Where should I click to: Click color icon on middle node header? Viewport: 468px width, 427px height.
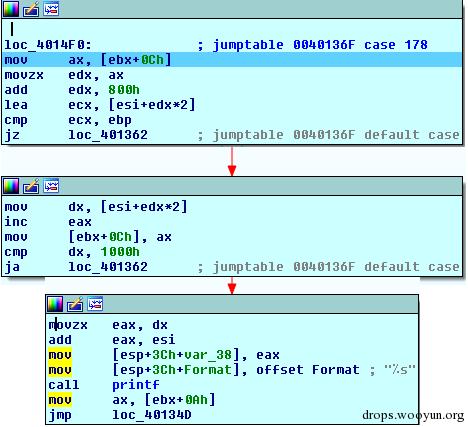pyautogui.click(x=11, y=186)
